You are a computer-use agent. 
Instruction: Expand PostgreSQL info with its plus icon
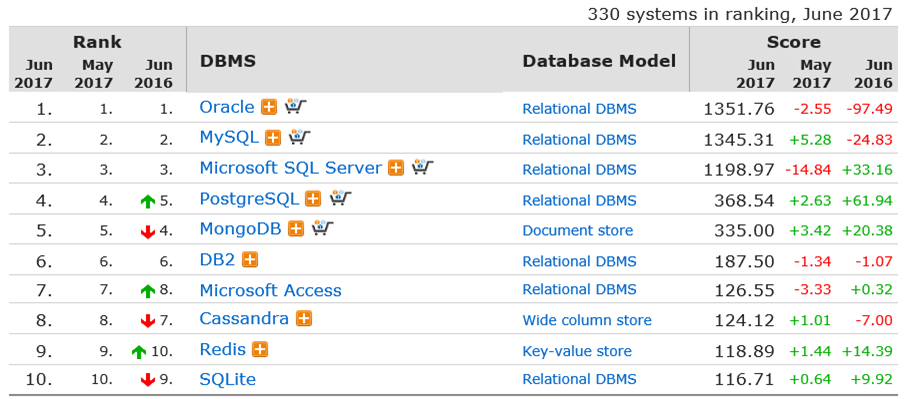tap(314, 199)
